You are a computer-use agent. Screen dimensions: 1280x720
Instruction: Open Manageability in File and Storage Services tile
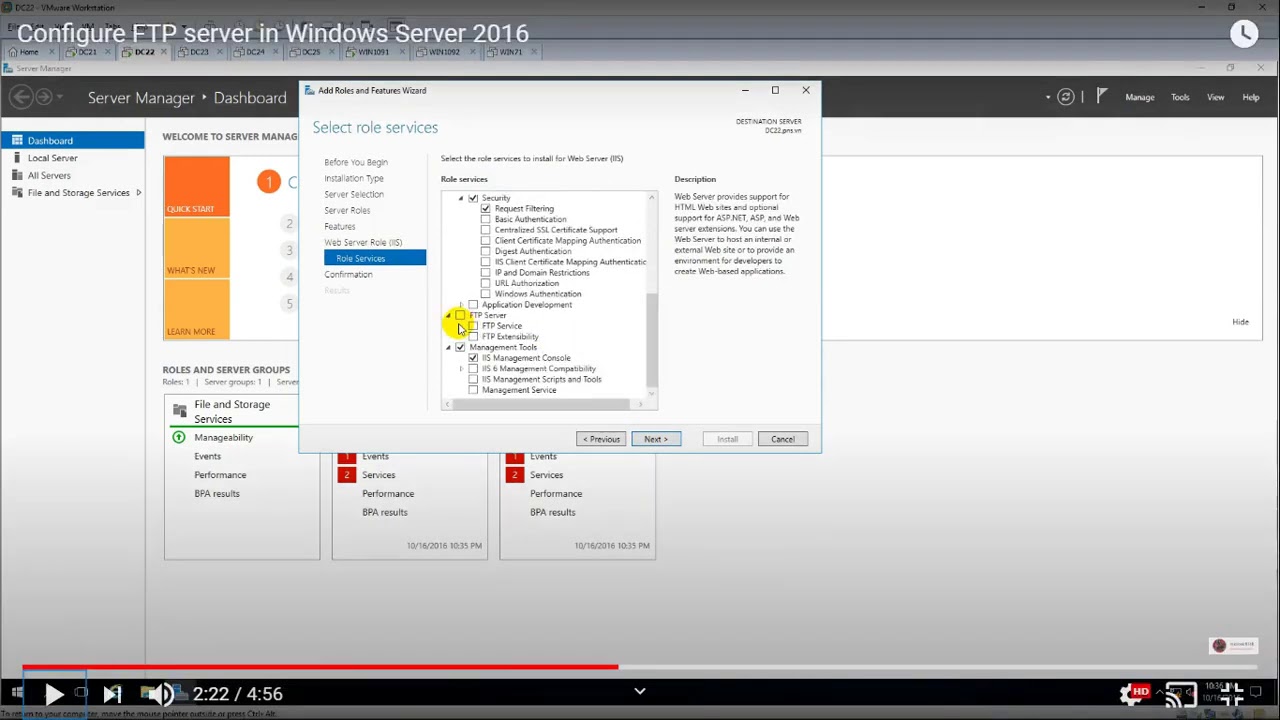pos(223,438)
